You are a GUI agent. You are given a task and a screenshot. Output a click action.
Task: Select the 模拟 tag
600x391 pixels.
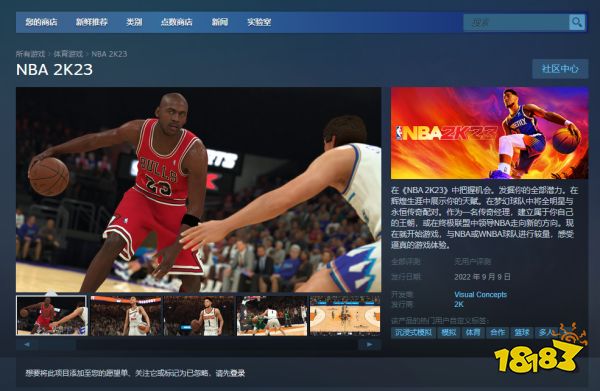point(448,333)
